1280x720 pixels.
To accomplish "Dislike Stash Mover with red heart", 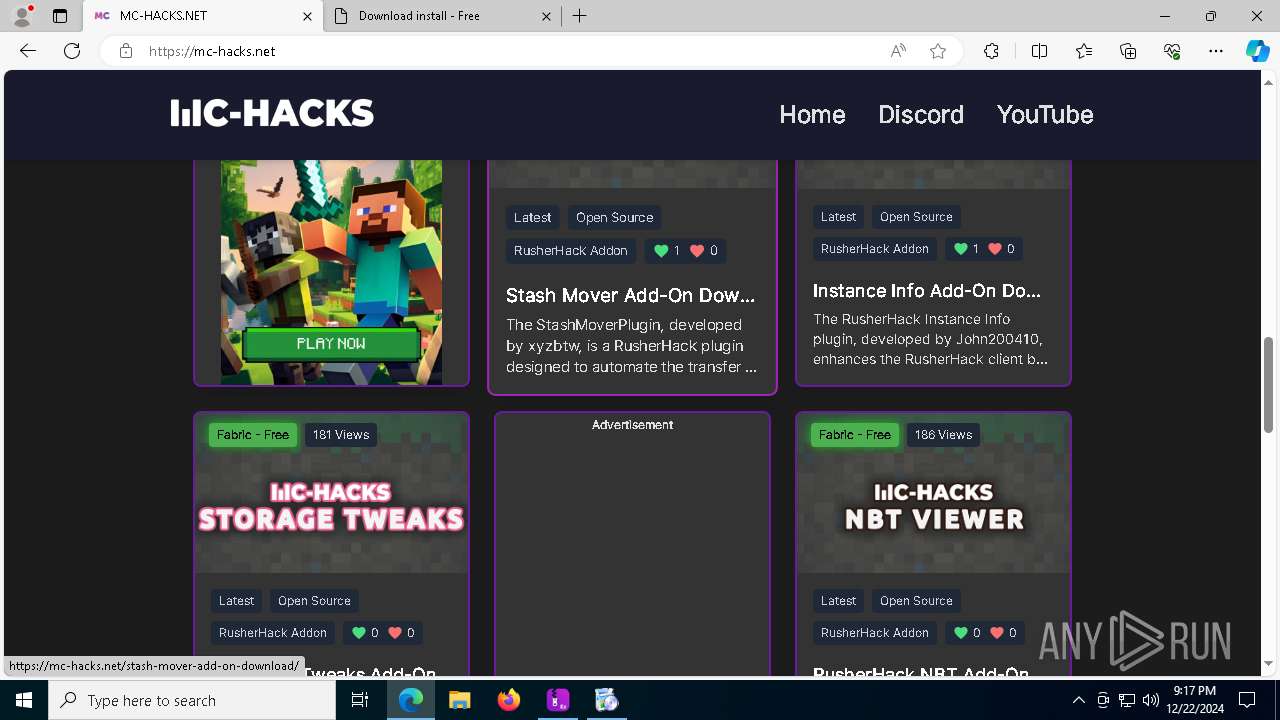I will tap(697, 251).
